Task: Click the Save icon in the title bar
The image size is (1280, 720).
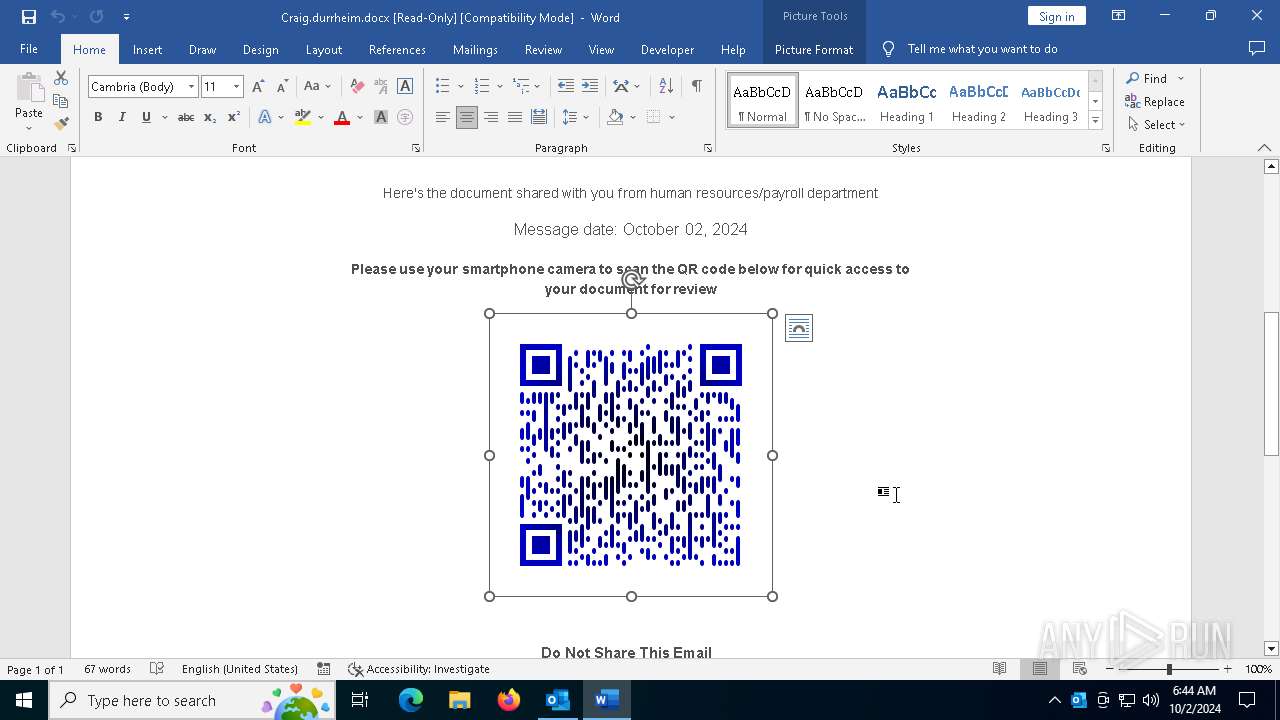Action: tap(28, 17)
